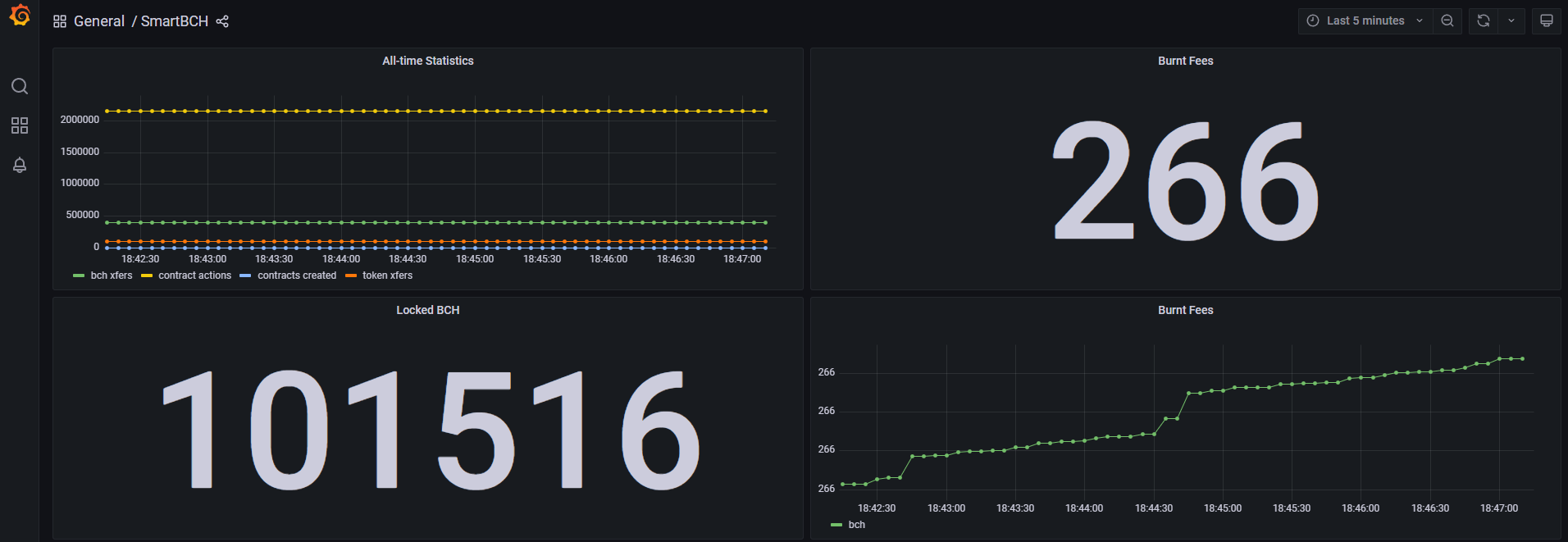
Task: Share the SmartBCH dashboard via share icon
Action: click(x=222, y=21)
